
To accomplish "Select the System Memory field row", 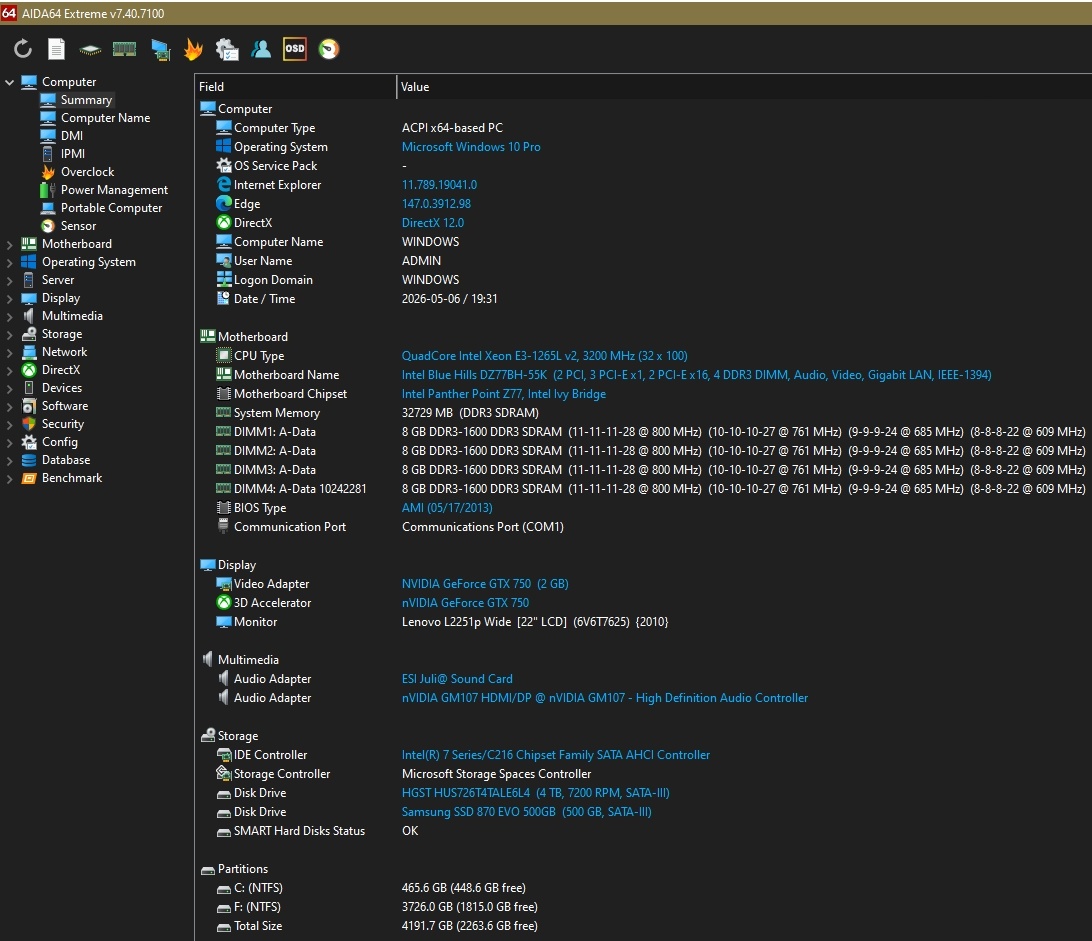I will point(644,413).
